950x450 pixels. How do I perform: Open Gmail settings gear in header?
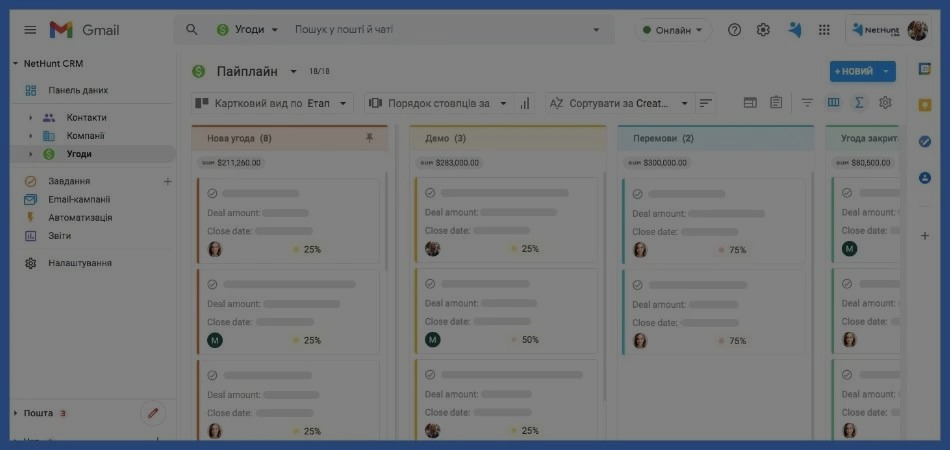[763, 30]
